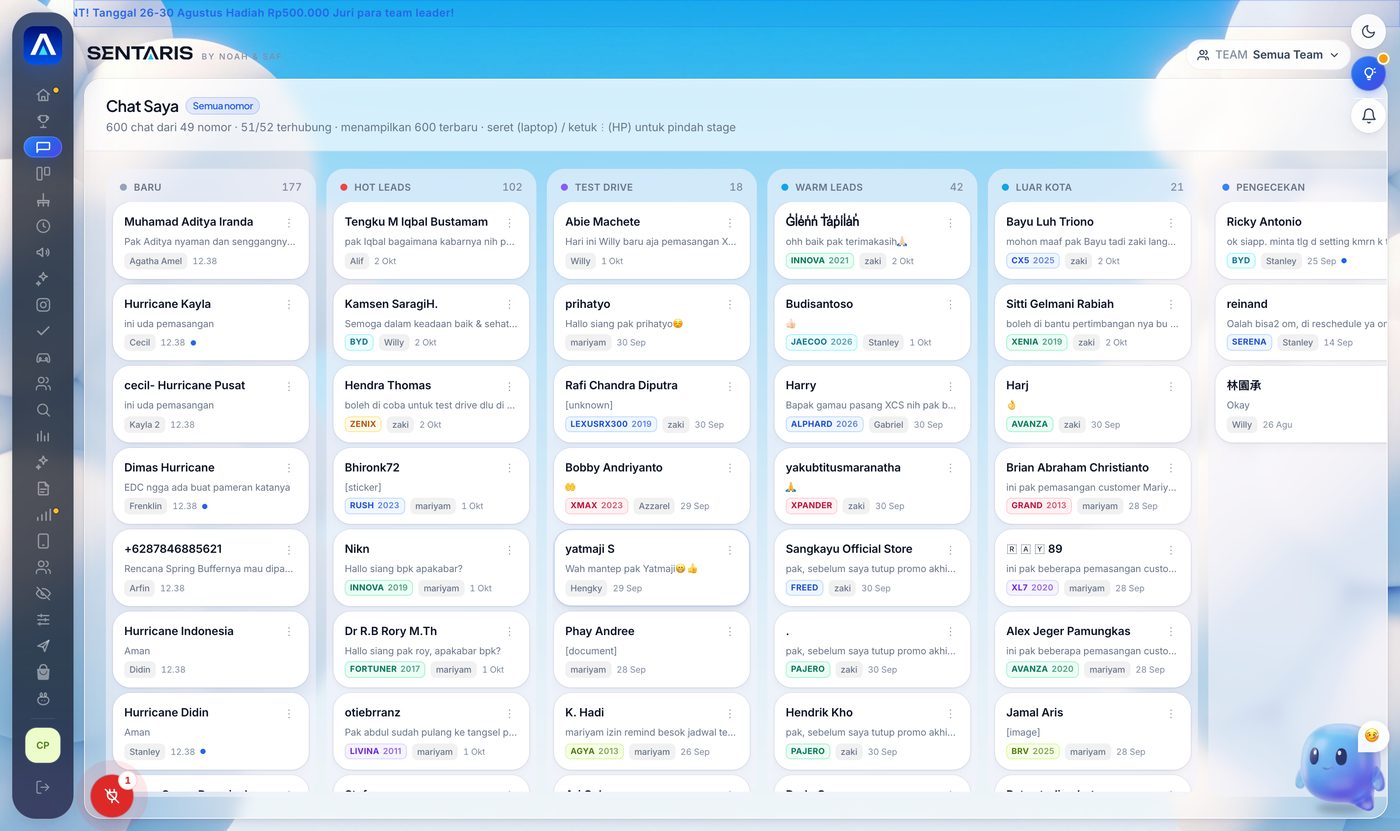The height and width of the screenshot is (831, 1400).
Task: Click the logout arrow icon
Action: point(43,787)
